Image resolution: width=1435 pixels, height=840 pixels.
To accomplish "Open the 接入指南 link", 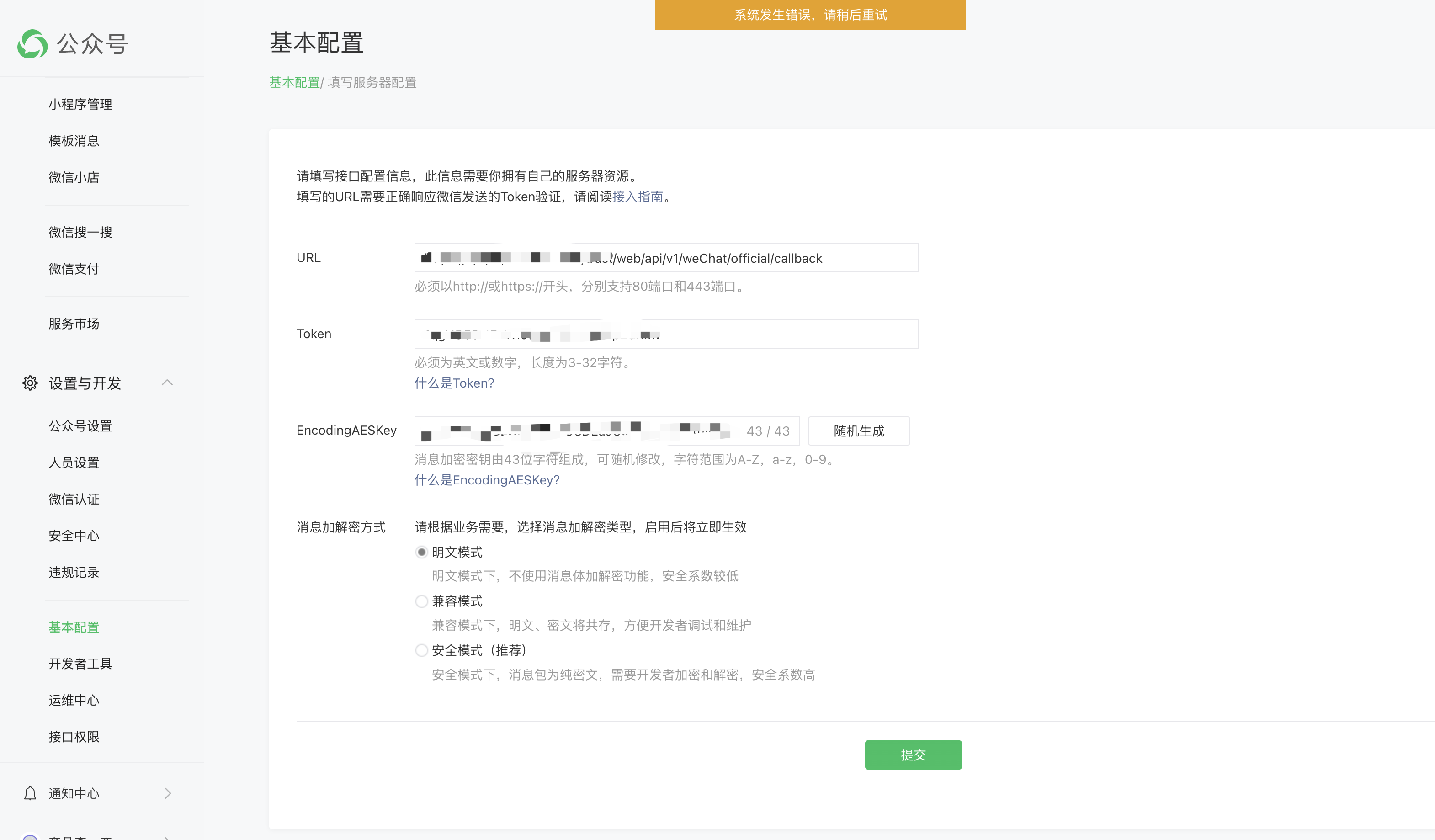I will pyautogui.click(x=637, y=197).
